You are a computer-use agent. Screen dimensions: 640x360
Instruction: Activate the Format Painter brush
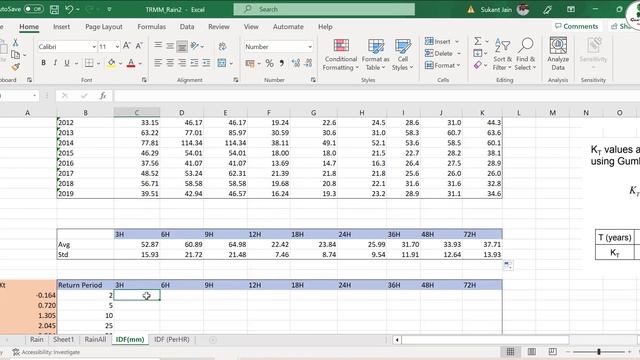pos(16,67)
